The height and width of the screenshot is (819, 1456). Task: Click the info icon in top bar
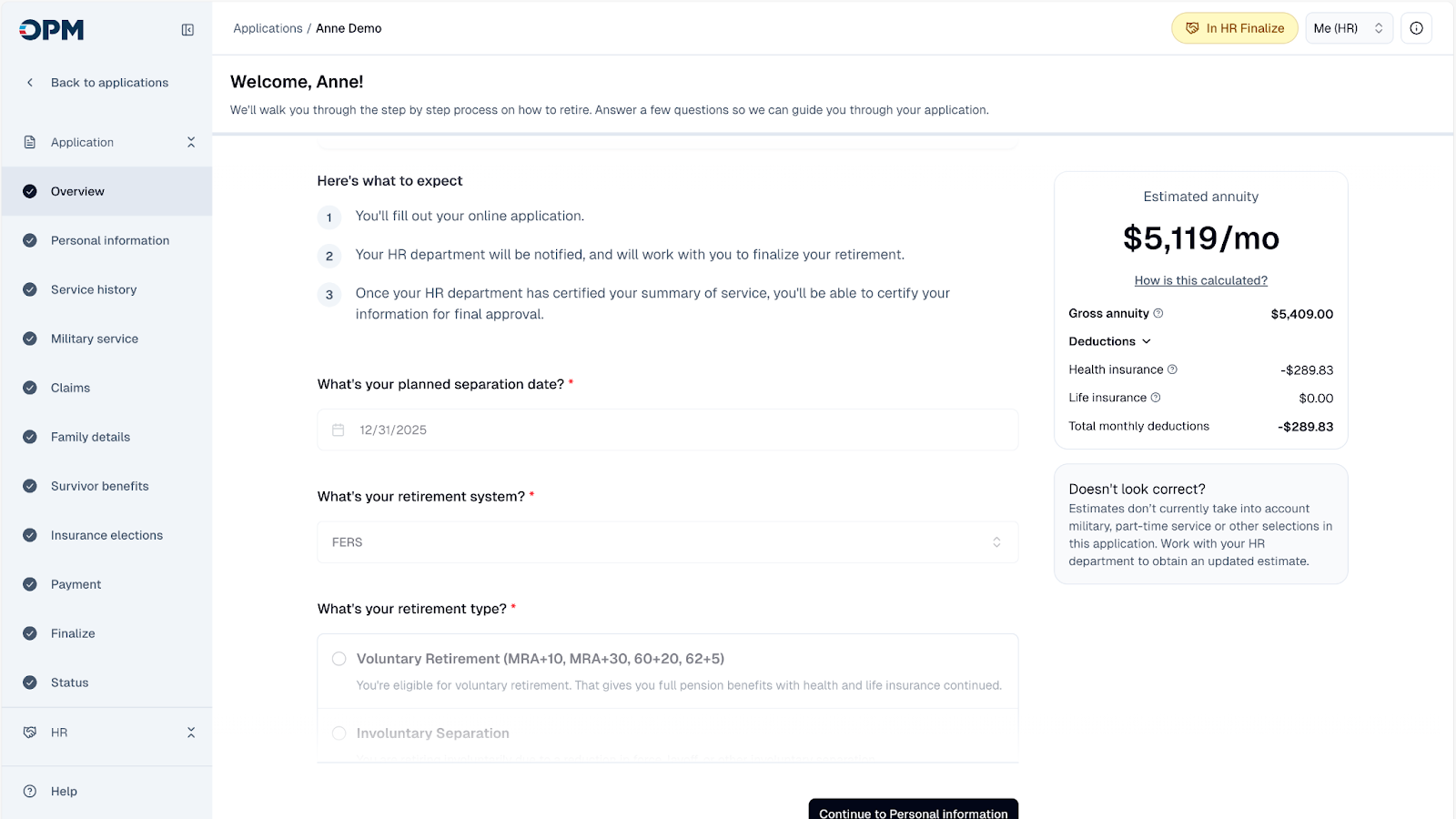point(1416,28)
